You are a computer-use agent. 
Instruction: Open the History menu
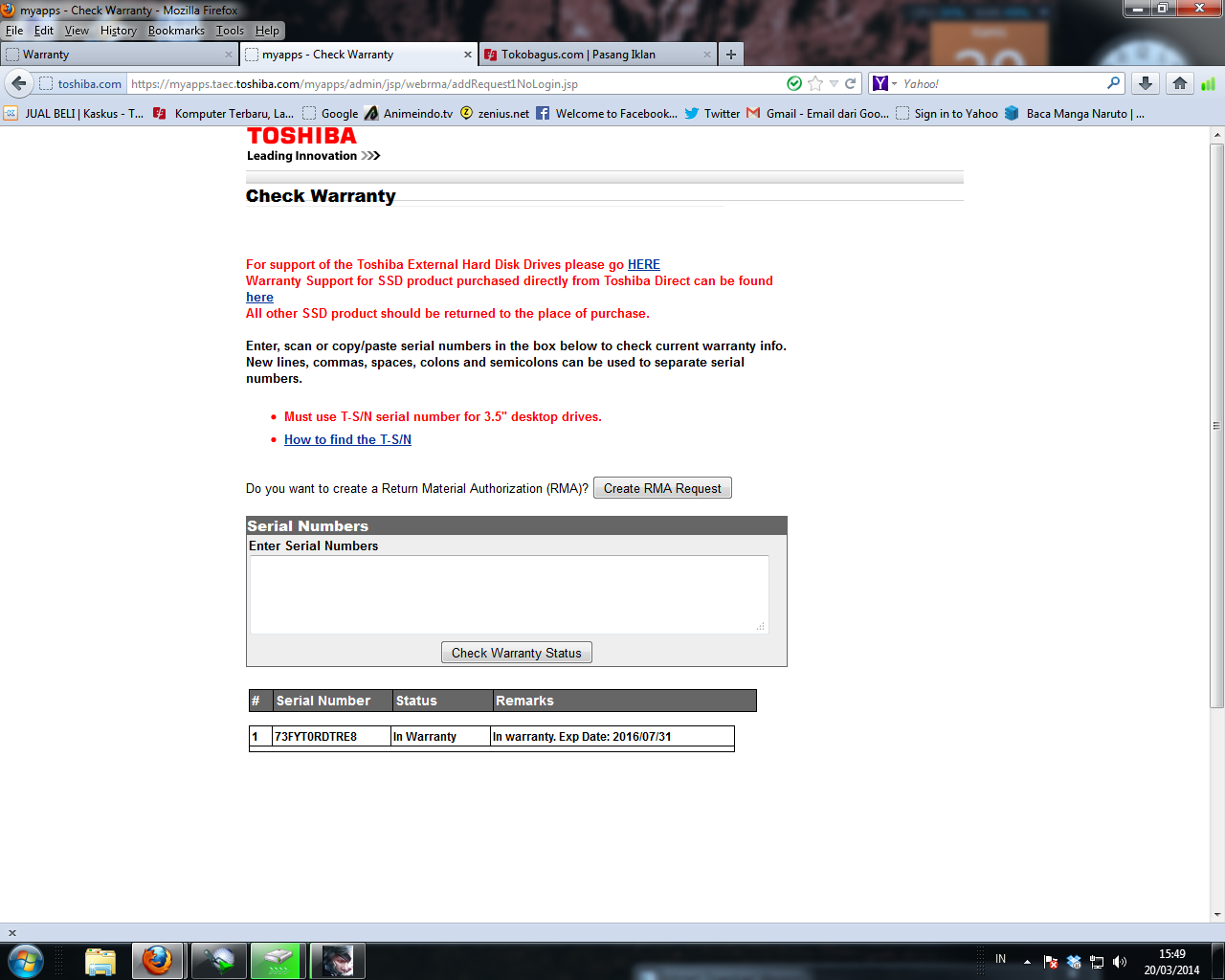119,31
